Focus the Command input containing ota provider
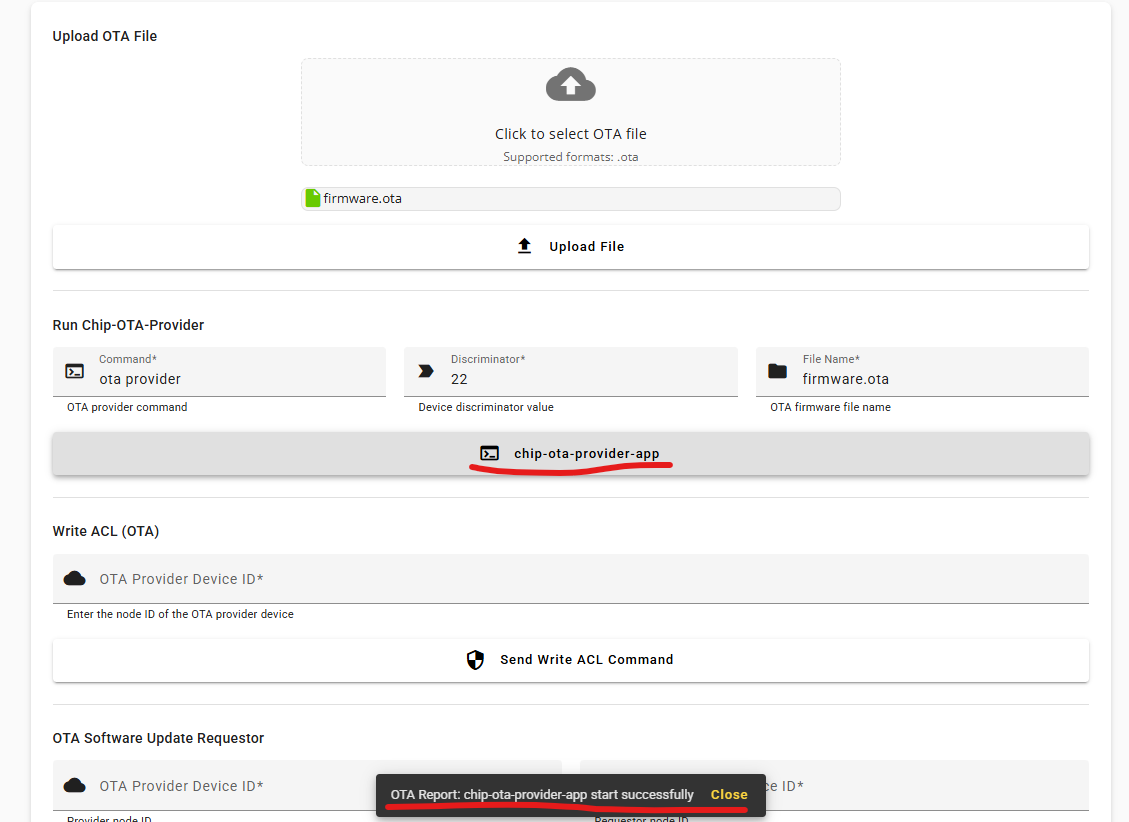Image resolution: width=1129 pixels, height=822 pixels. [235, 379]
